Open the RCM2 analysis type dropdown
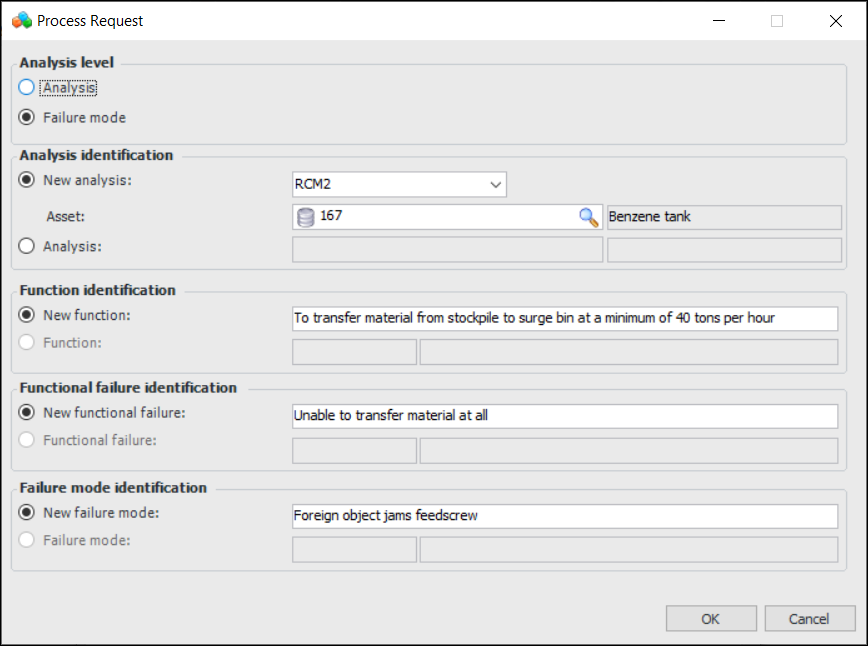Image resolution: width=868 pixels, height=646 pixels. (x=494, y=185)
